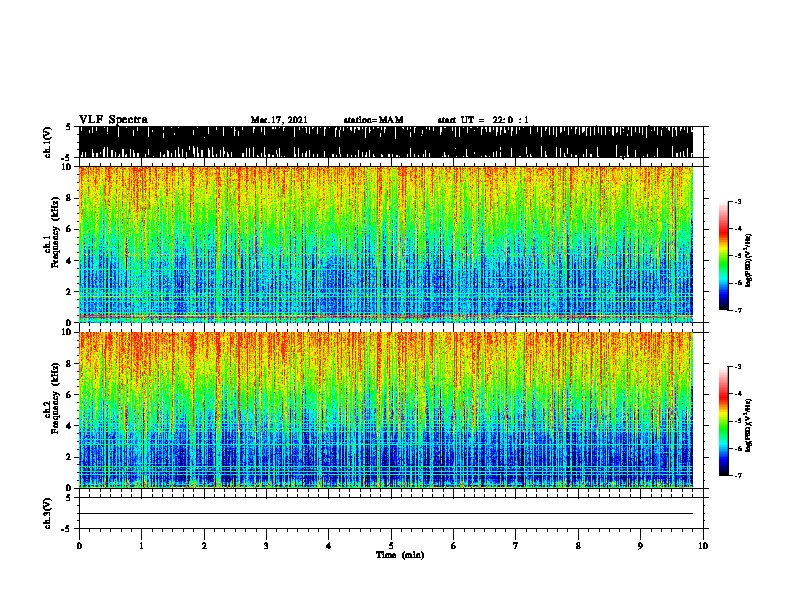Click ch.2 frequency tick label "6"

(x=69, y=394)
